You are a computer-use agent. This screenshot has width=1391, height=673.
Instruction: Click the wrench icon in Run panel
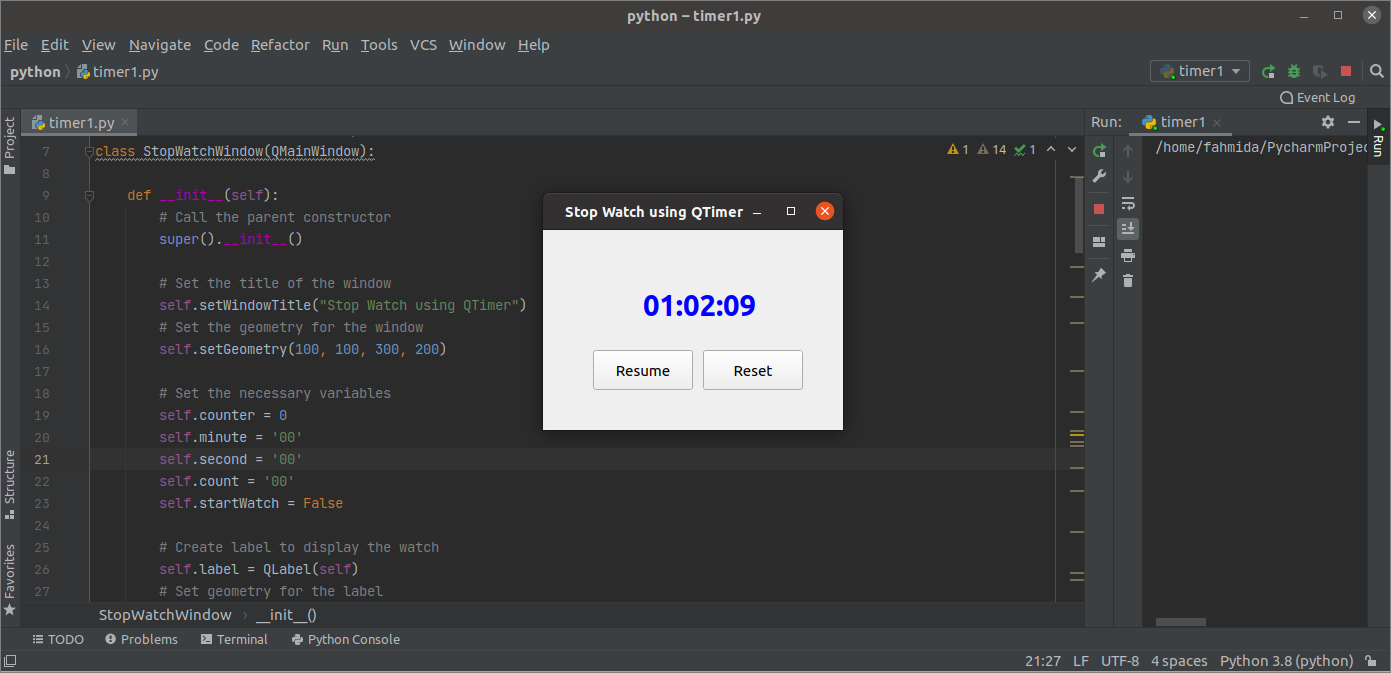[1099, 176]
